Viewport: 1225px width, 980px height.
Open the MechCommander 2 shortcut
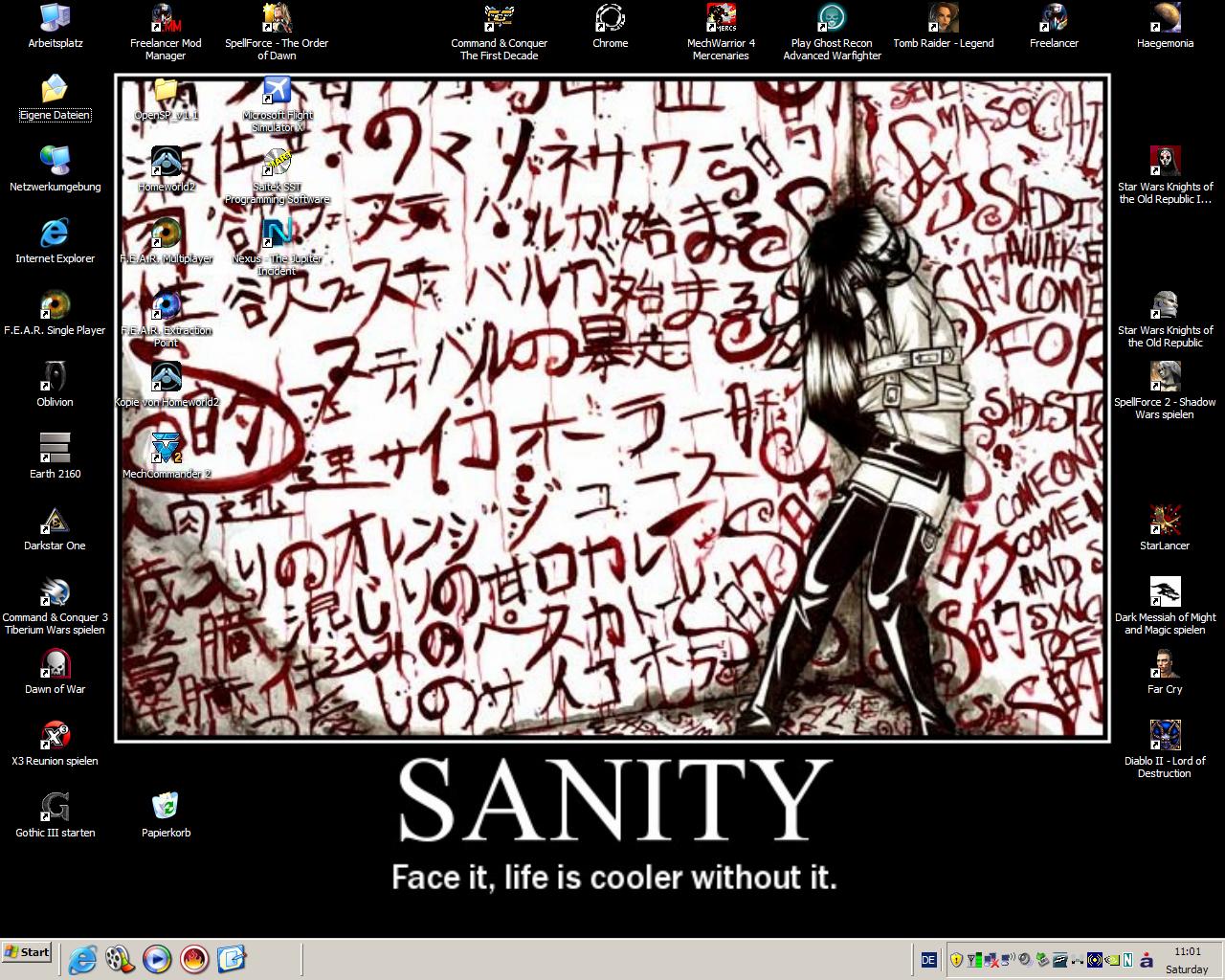pos(166,449)
